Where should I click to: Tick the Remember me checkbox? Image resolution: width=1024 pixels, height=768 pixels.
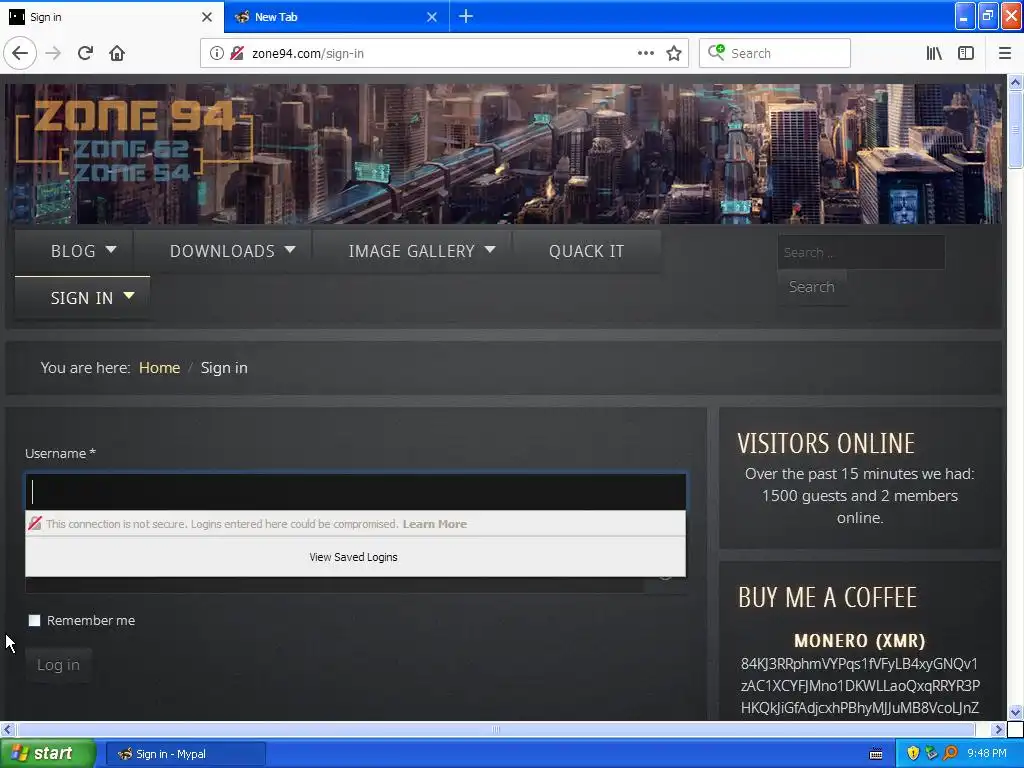tap(35, 620)
